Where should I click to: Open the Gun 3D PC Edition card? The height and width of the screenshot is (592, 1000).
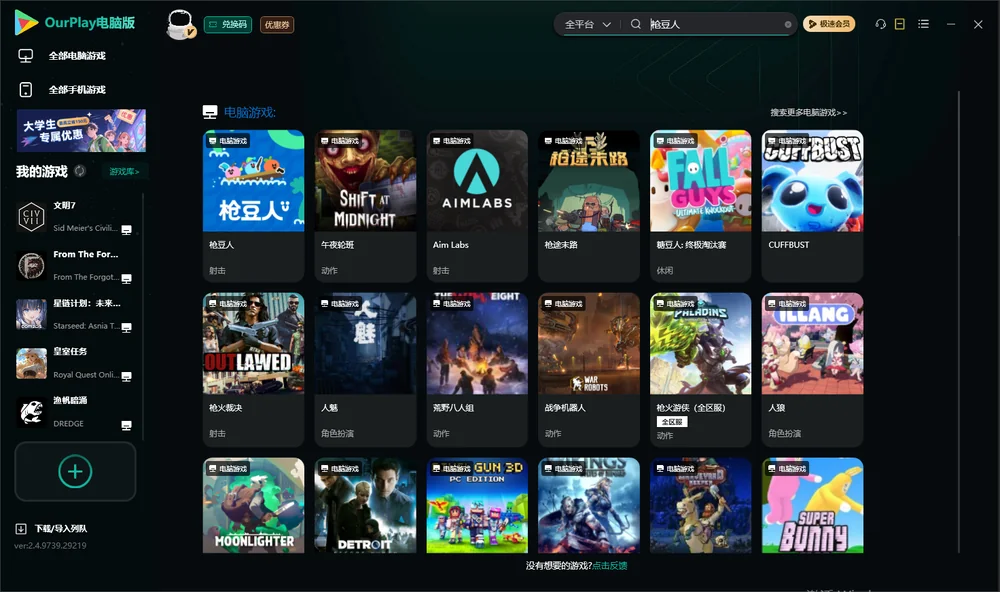coord(477,505)
